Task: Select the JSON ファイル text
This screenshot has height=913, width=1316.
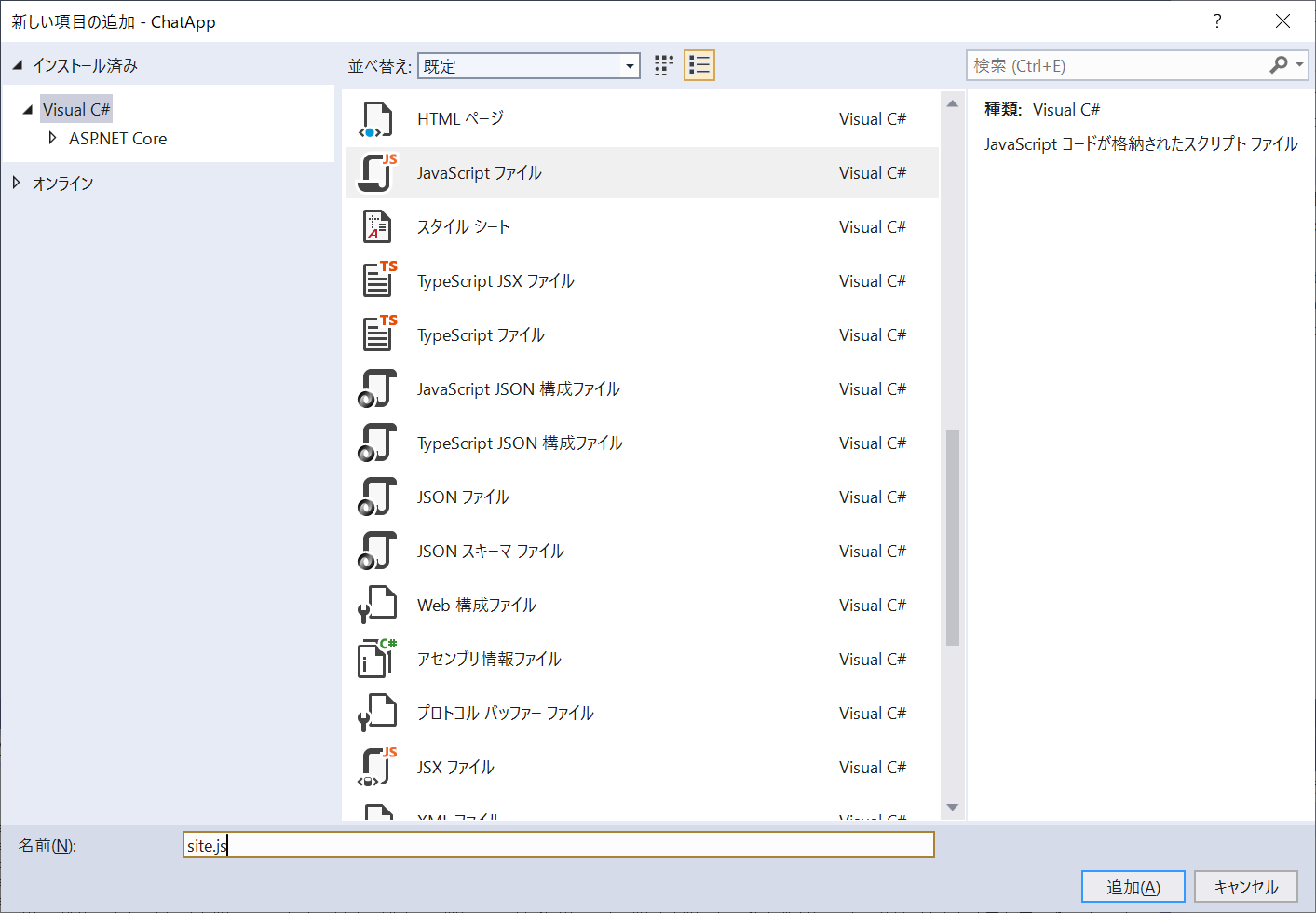Action: point(464,497)
